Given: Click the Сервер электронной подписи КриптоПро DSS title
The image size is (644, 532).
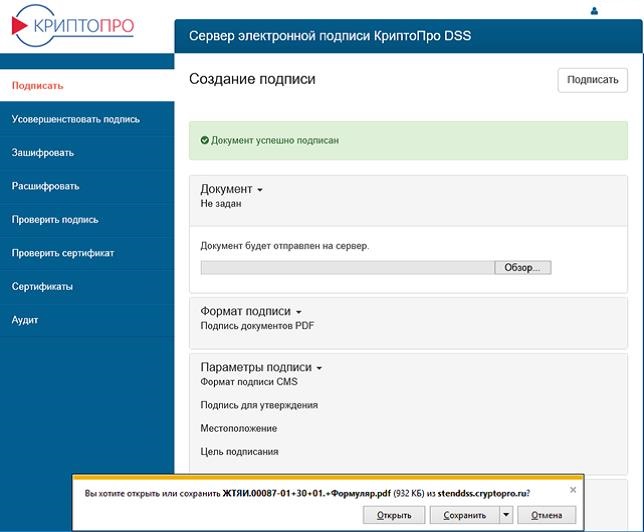Looking at the screenshot, I should click(x=330, y=36).
